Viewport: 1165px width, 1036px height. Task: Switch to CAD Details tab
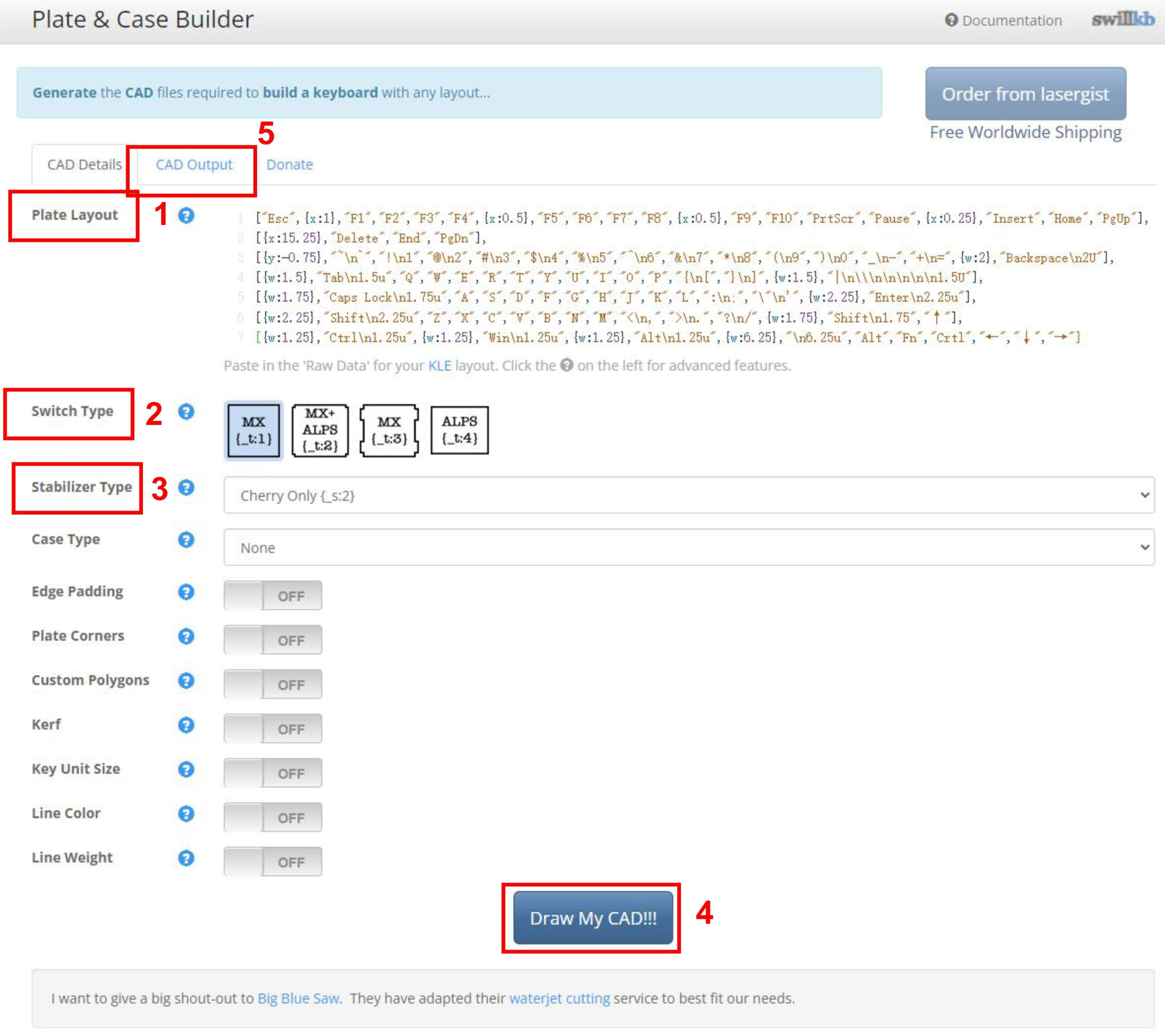coord(84,165)
